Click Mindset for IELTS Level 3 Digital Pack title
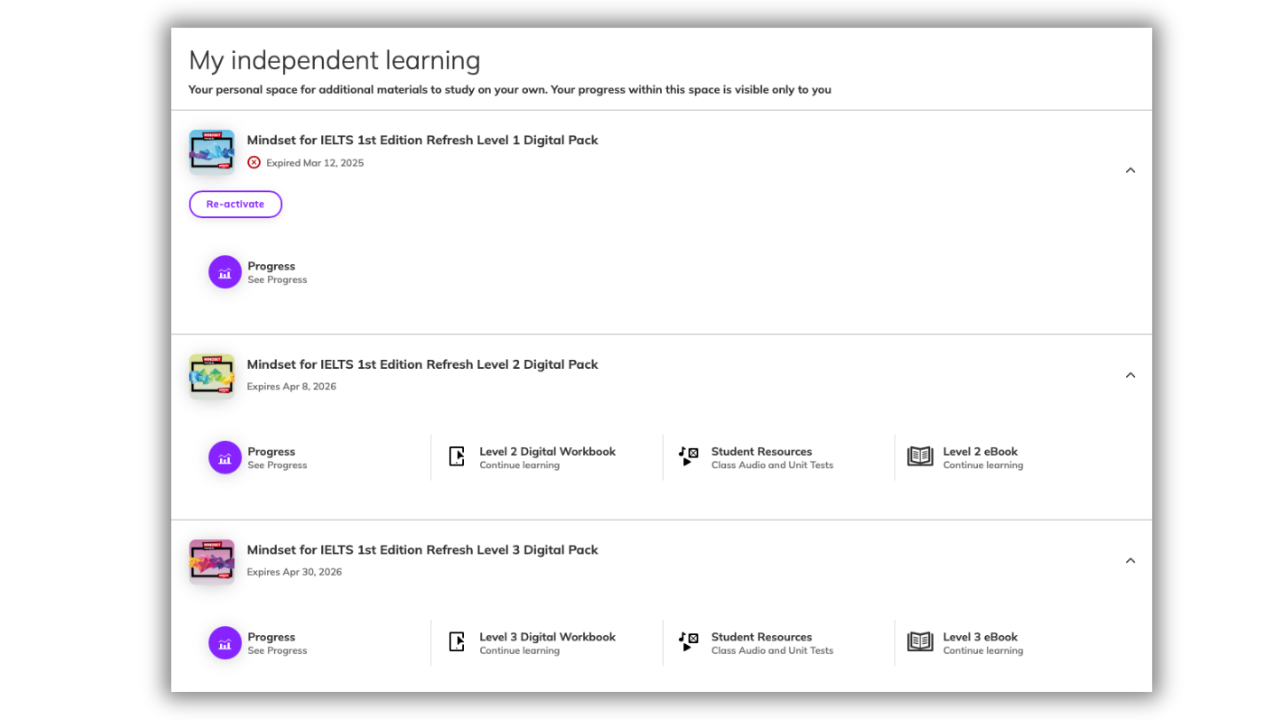 [422, 550]
